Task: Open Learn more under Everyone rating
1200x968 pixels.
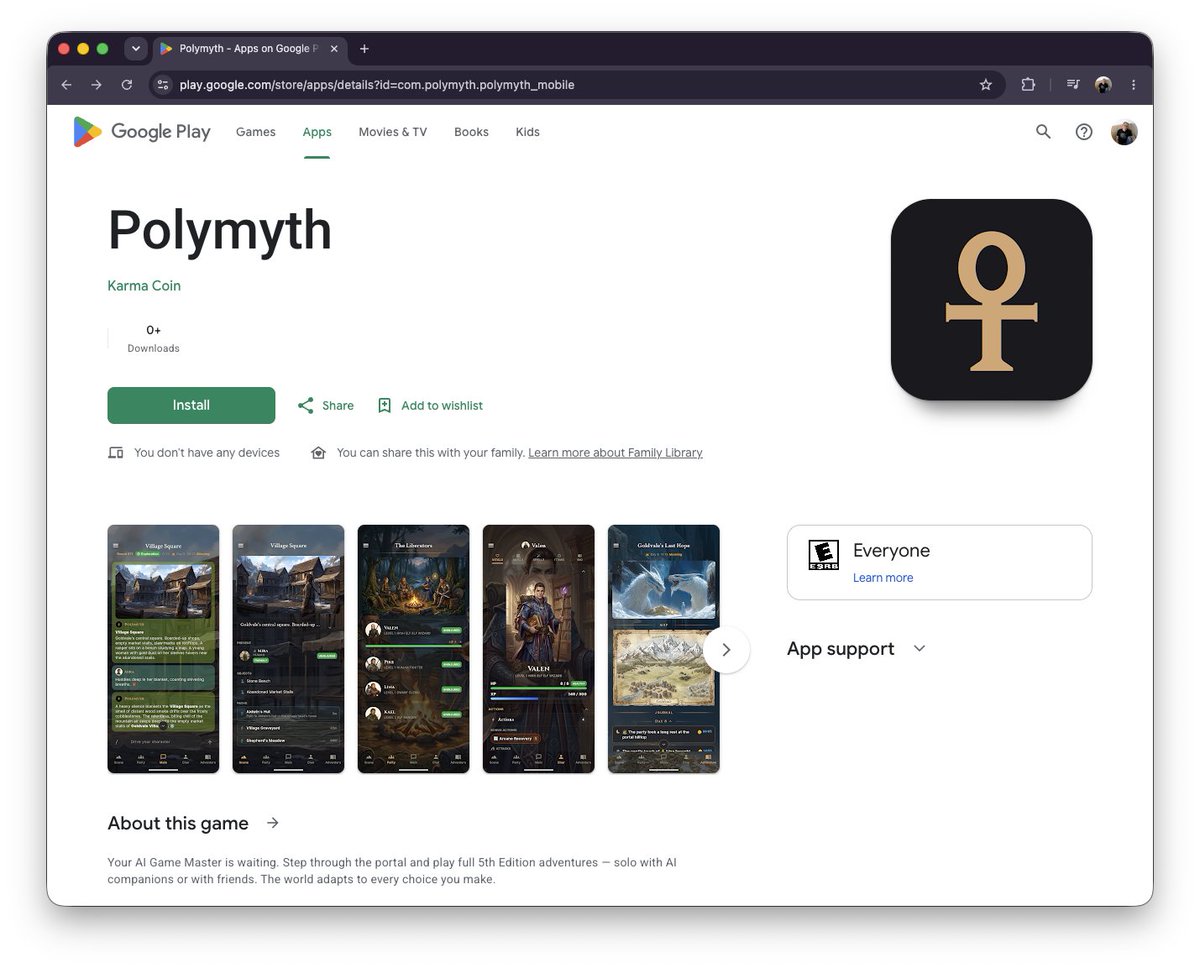Action: (x=883, y=578)
